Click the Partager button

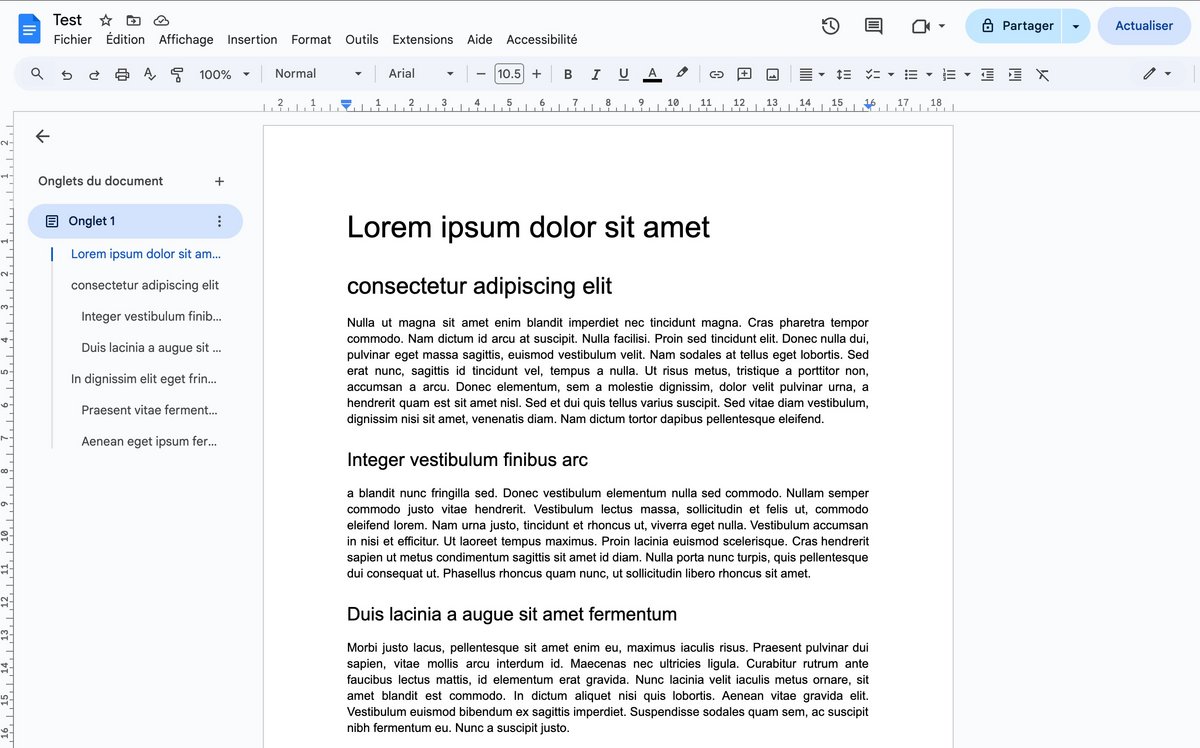coord(1016,26)
